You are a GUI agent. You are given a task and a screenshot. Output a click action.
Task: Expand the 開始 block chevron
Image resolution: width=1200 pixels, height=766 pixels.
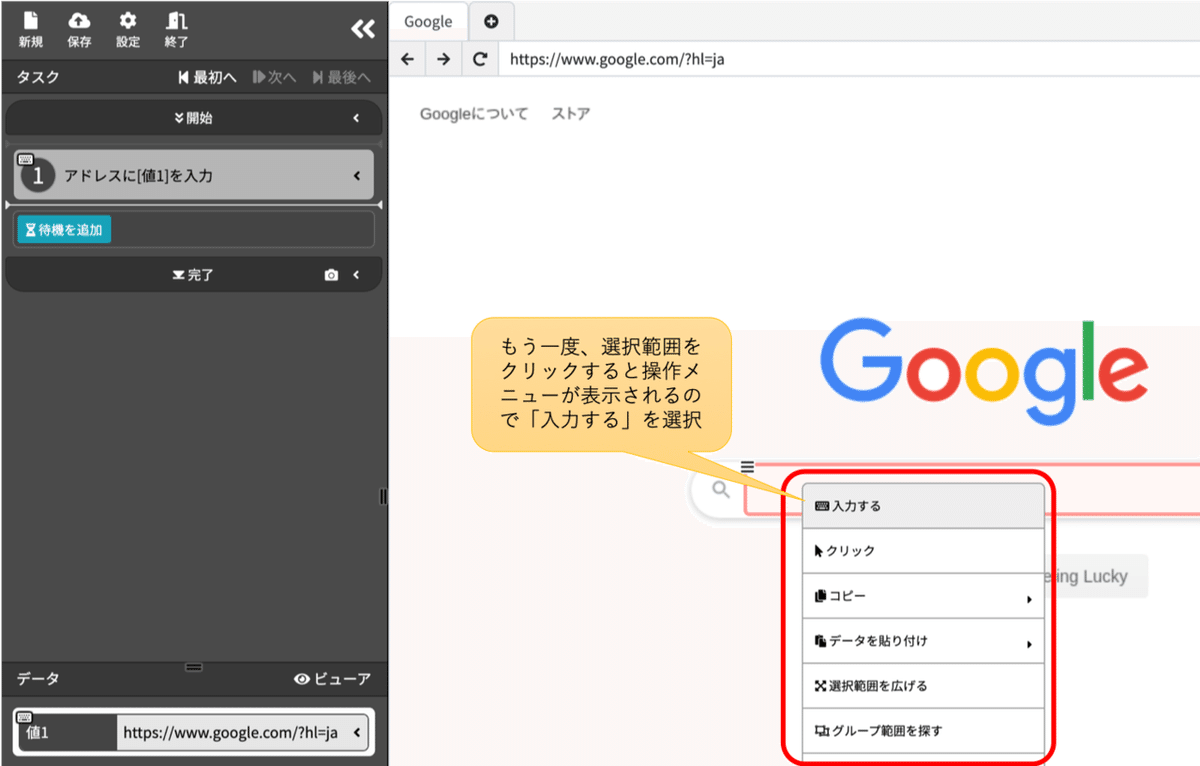(357, 118)
